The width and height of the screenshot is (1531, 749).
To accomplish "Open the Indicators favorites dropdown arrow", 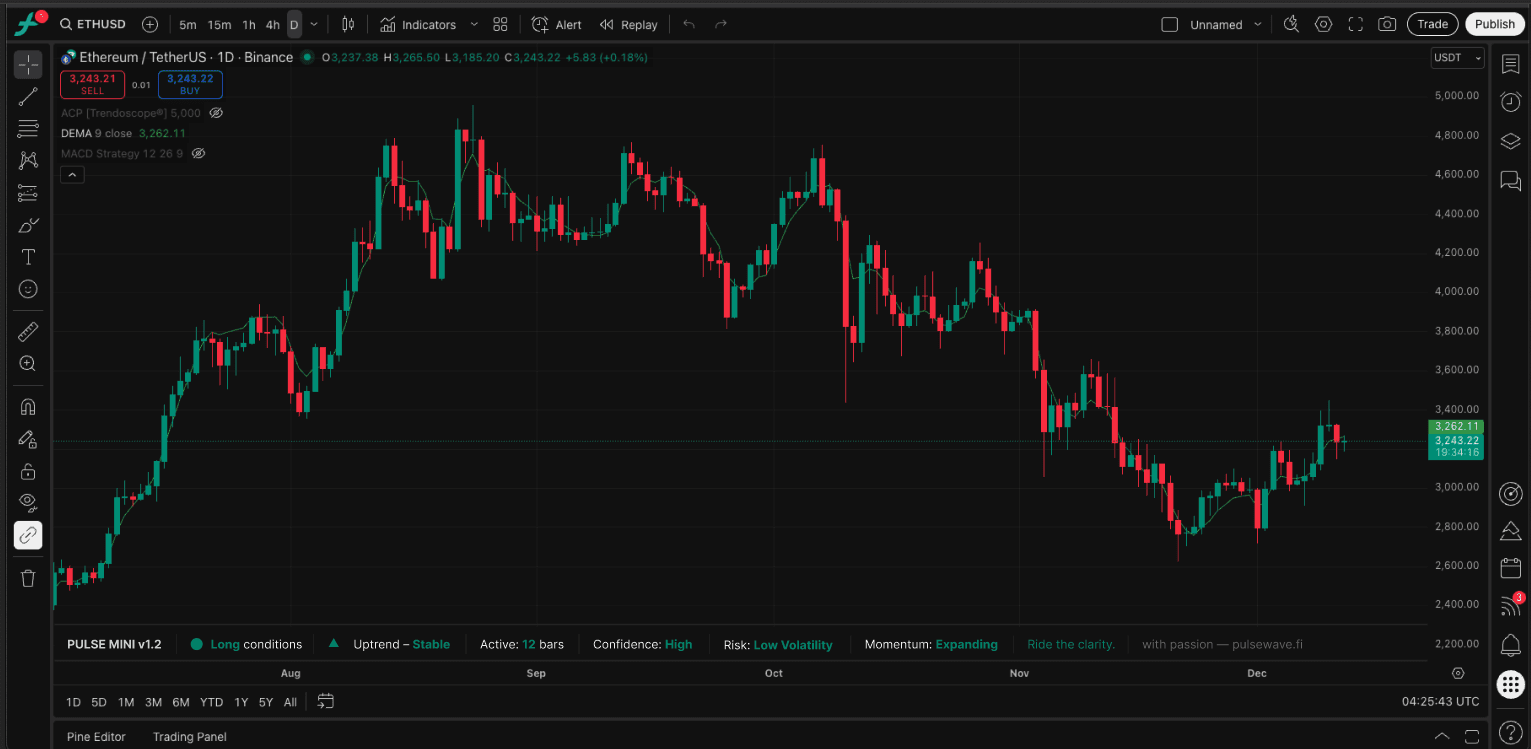I will tap(474, 24).
